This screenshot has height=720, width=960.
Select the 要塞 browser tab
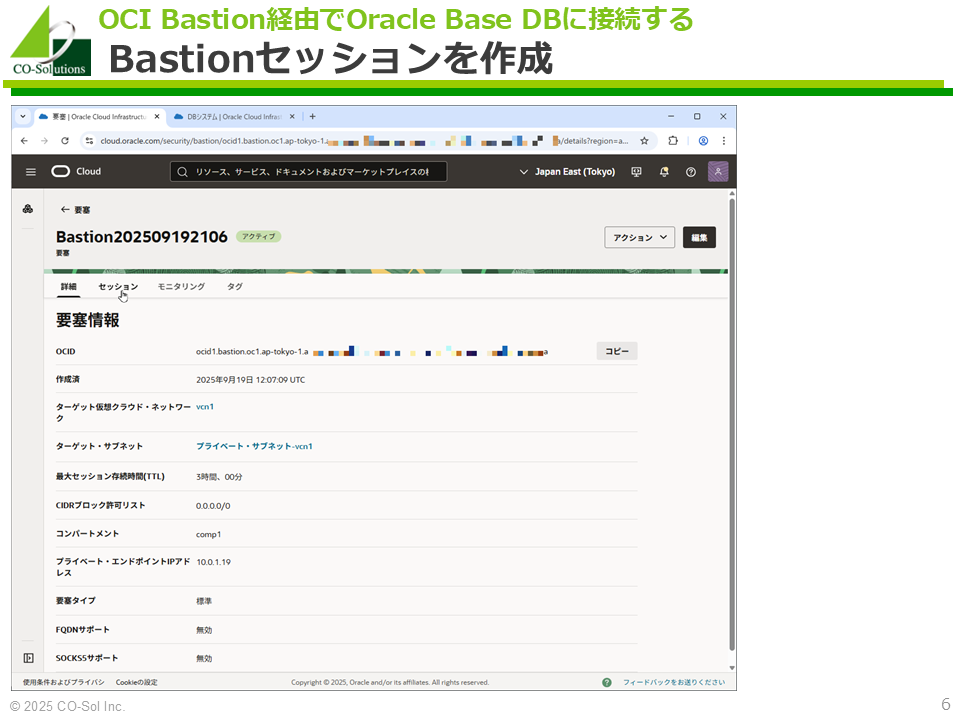(x=99, y=116)
